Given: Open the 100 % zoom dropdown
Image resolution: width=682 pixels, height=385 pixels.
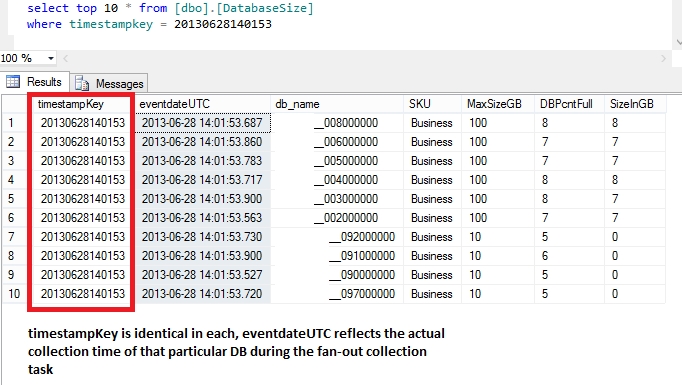Looking at the screenshot, I should point(51,58).
